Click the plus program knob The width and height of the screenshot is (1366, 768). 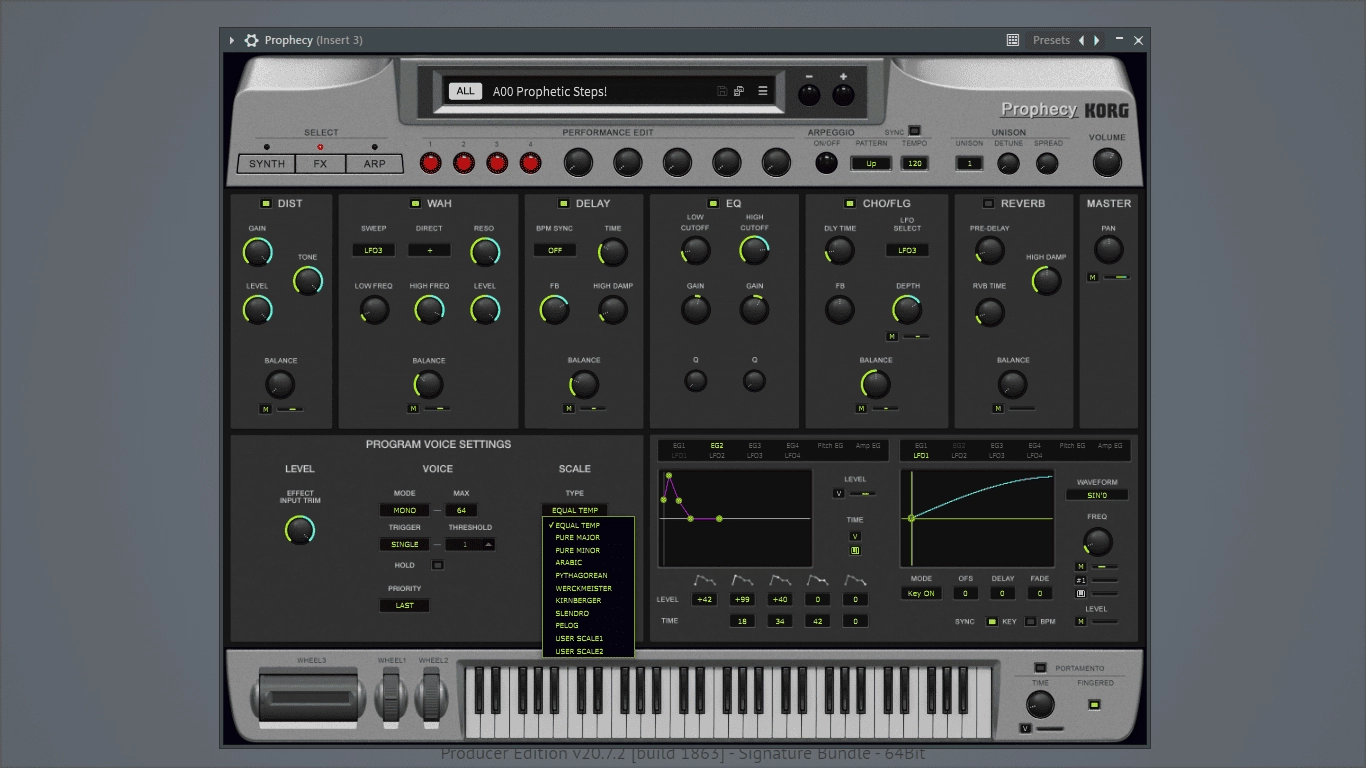pyautogui.click(x=844, y=95)
